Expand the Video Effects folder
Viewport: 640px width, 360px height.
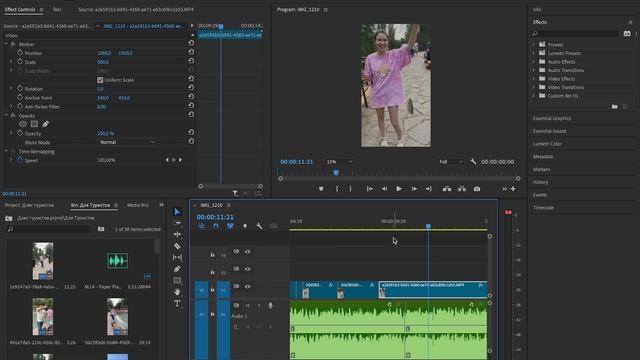coord(533,79)
